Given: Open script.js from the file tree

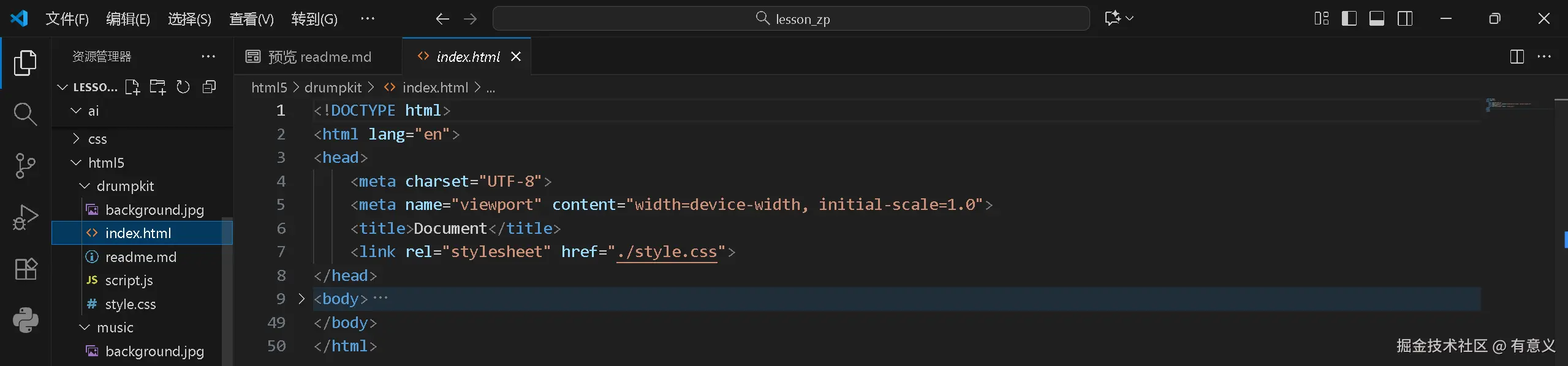Looking at the screenshot, I should (x=129, y=280).
